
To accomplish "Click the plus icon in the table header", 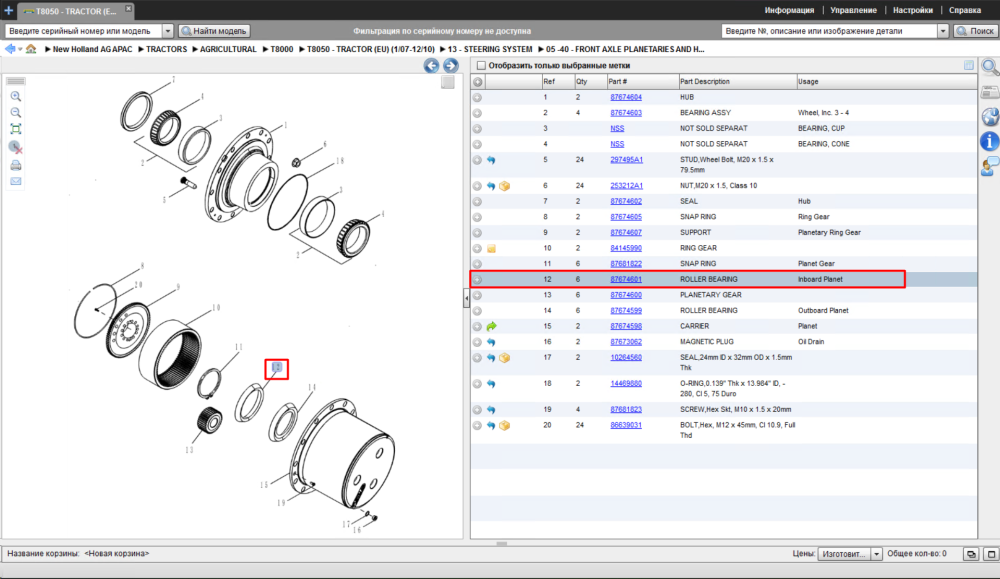I will [478, 82].
